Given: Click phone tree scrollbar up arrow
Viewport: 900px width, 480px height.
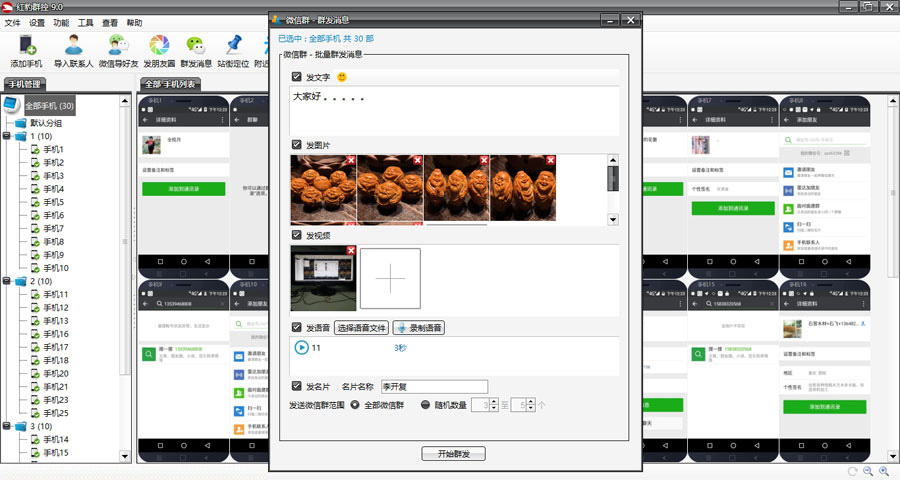Looking at the screenshot, I should coord(125,101).
